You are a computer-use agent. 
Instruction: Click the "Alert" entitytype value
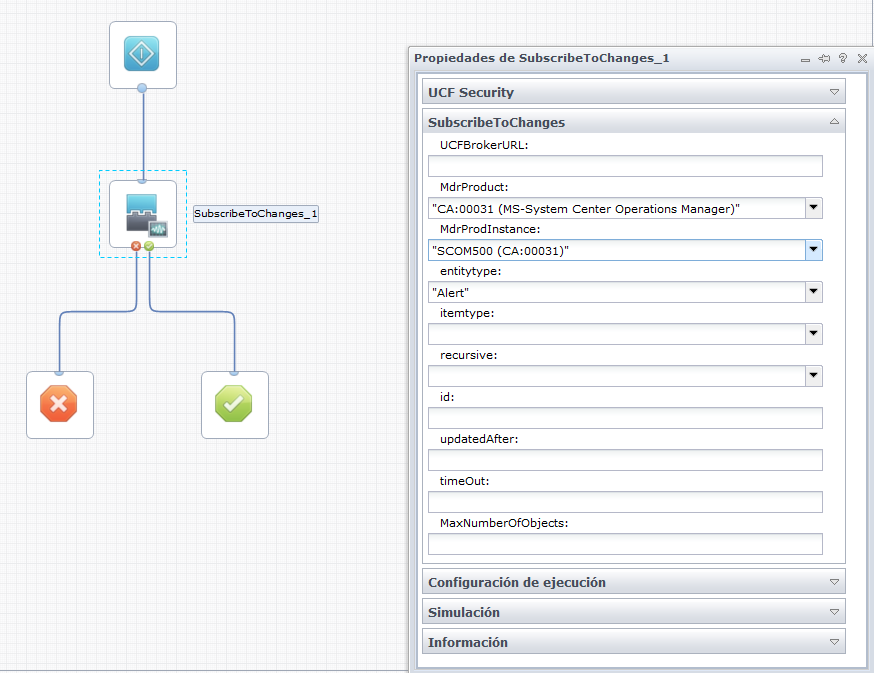click(x=450, y=293)
